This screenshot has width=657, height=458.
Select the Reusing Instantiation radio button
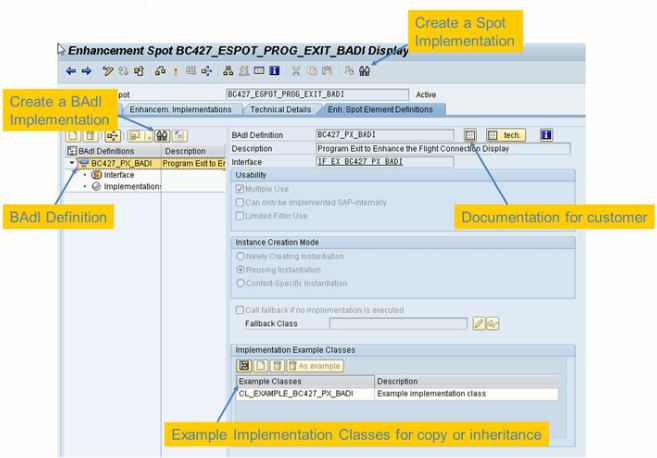click(239, 270)
